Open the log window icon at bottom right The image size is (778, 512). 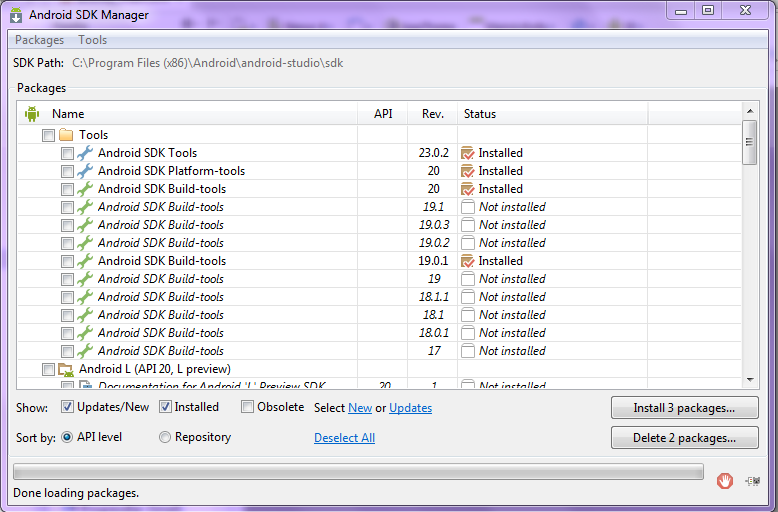point(753,480)
